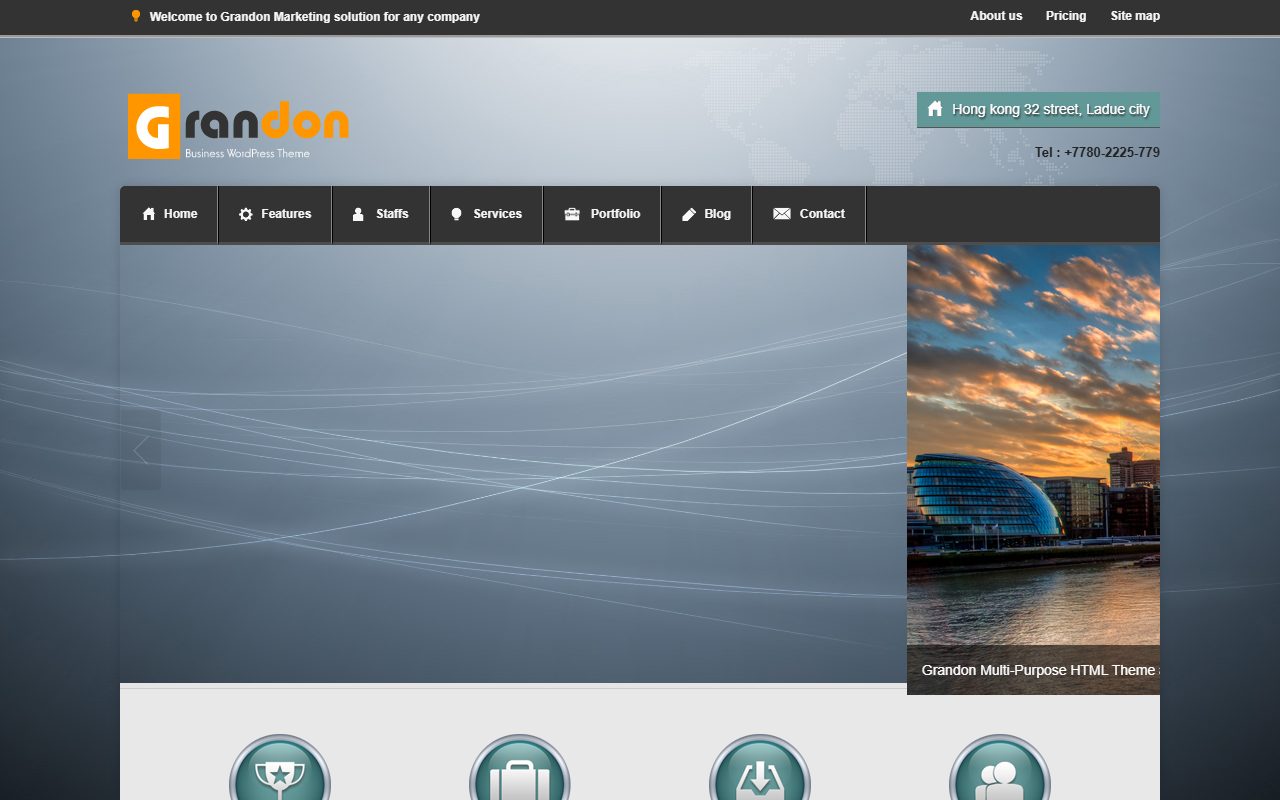Click the lightbulb icon beside Services
1280x800 pixels.
[x=456, y=214]
